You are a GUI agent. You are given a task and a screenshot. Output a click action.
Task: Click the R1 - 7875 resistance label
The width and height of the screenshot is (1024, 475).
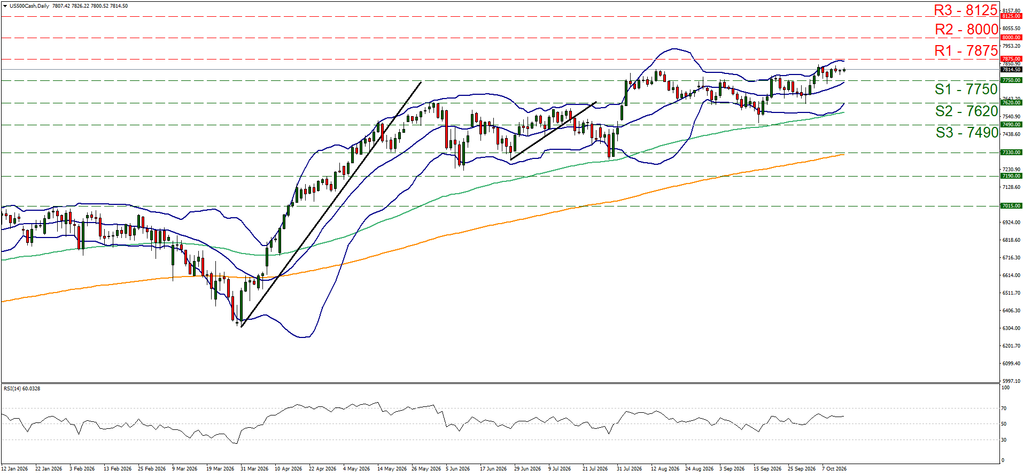tap(966, 50)
